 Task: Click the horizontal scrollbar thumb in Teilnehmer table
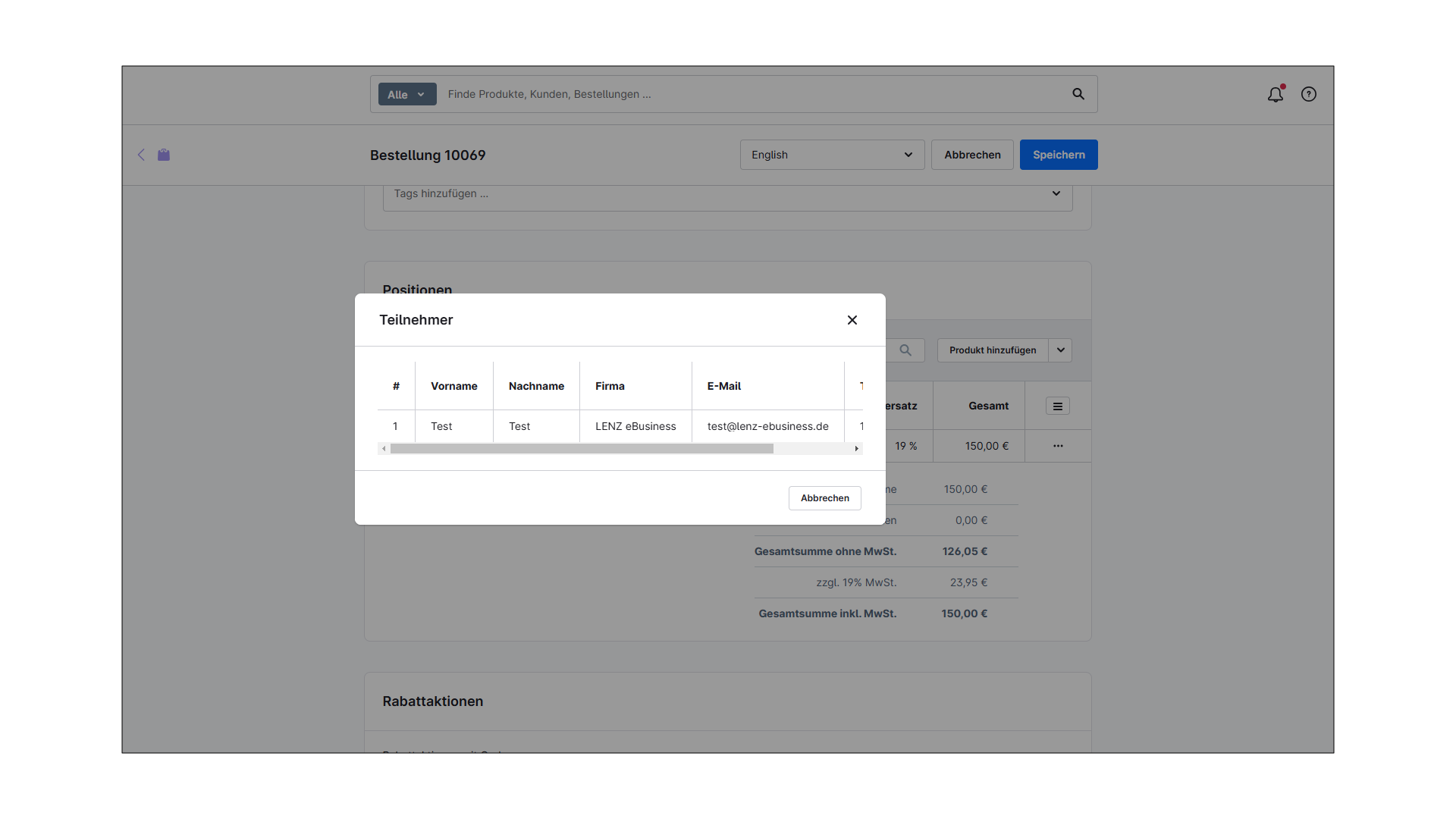coord(582,449)
